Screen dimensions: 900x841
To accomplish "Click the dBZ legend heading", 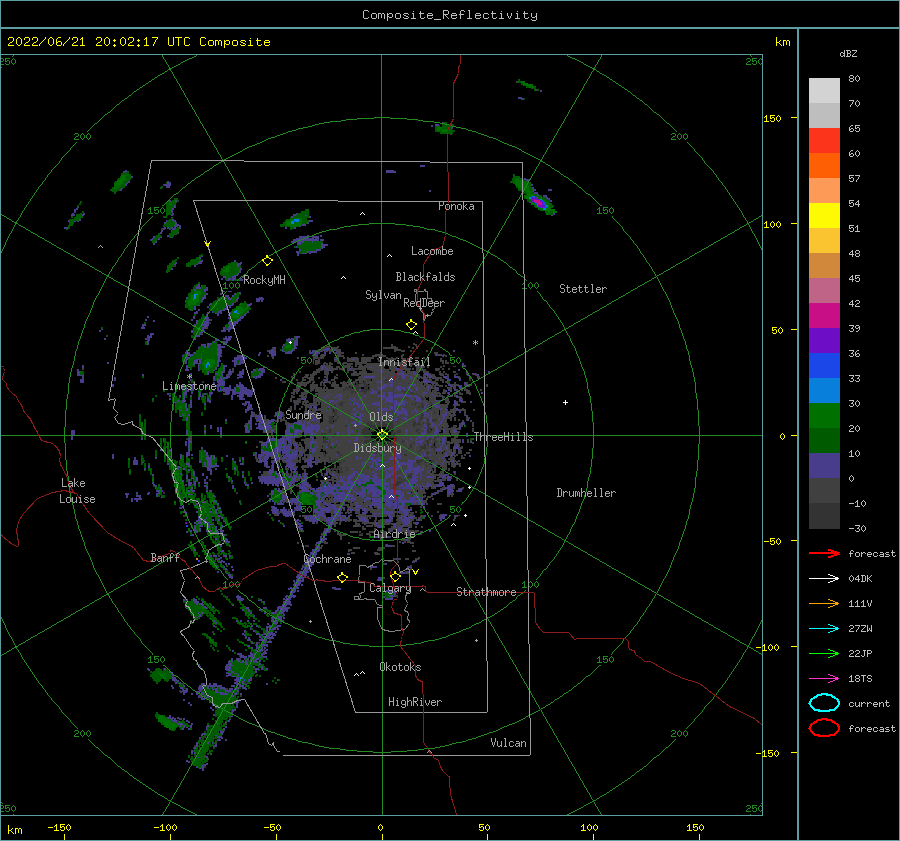I will tap(848, 53).
